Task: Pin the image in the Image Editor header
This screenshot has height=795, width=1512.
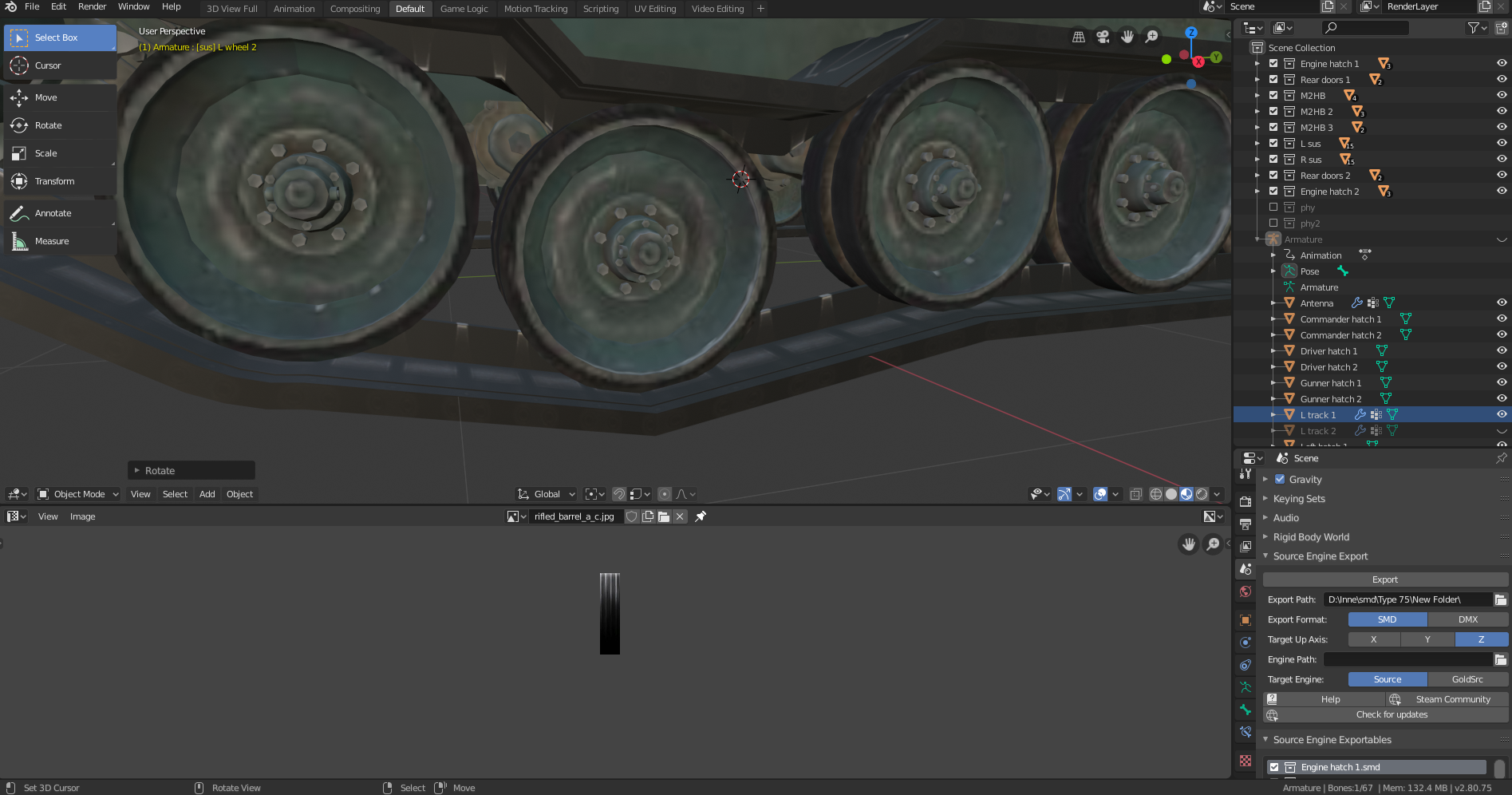Action: point(701,516)
